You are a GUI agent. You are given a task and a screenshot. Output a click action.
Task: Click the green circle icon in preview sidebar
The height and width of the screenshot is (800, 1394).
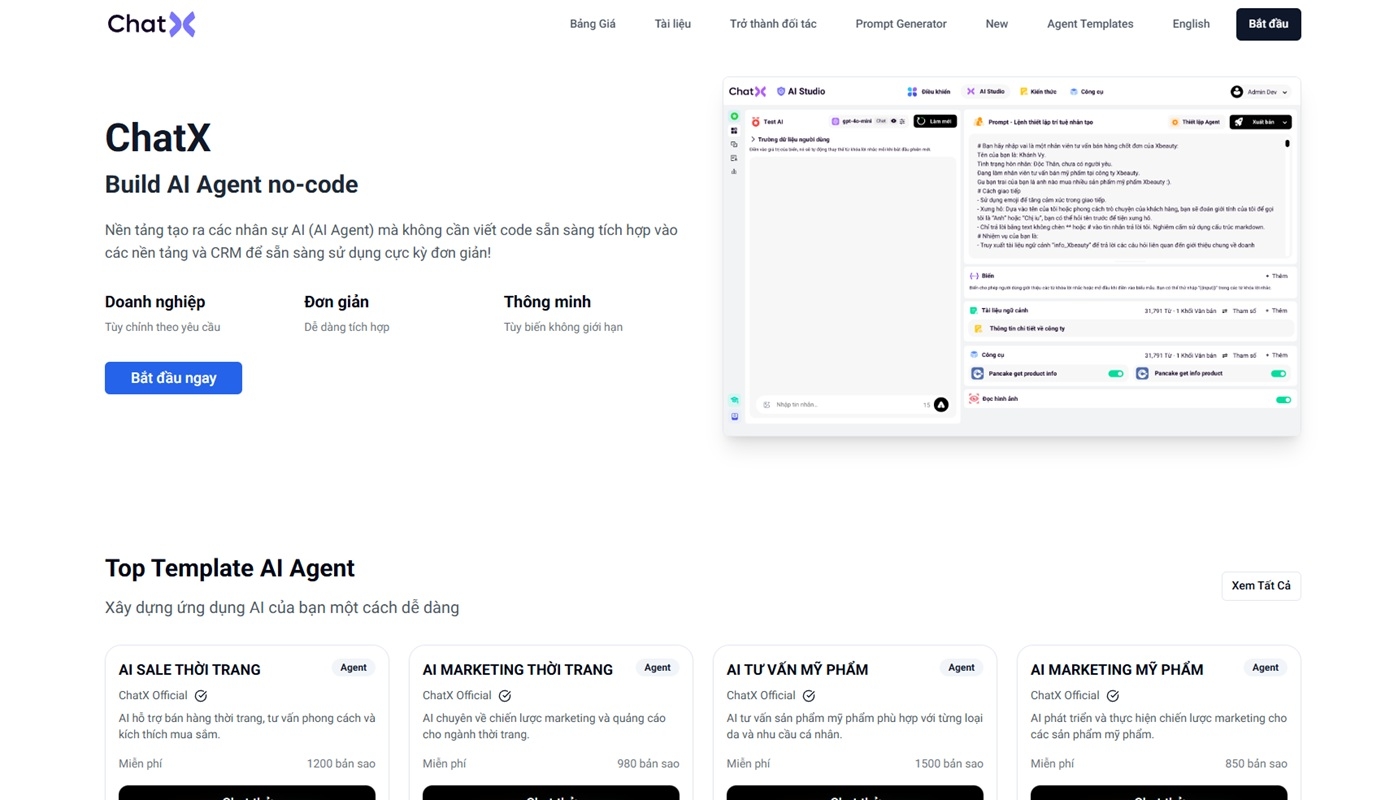click(x=734, y=117)
